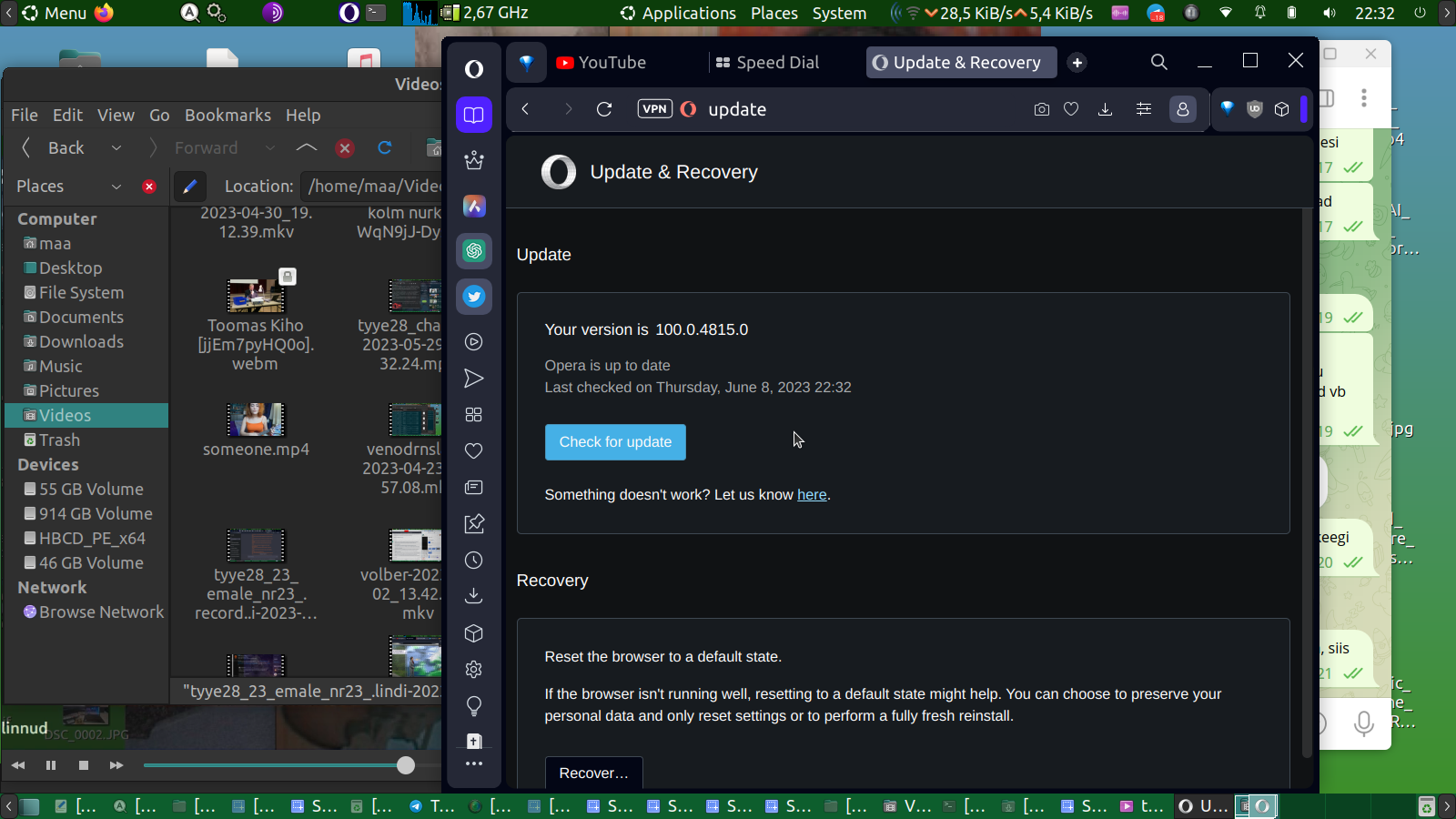This screenshot has width=1456, height=819.
Task: Toggle Opera VPN badge in address bar
Action: 655,109
